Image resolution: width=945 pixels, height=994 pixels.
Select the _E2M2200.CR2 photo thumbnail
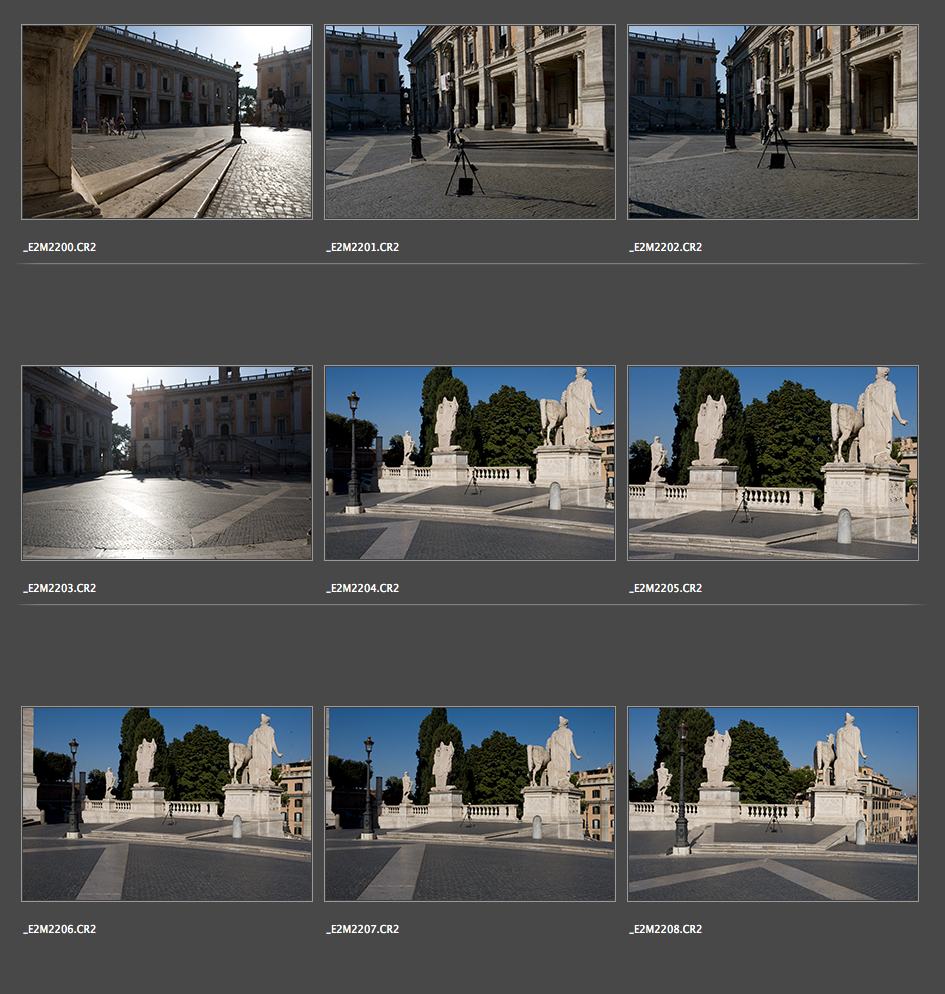tap(166, 122)
